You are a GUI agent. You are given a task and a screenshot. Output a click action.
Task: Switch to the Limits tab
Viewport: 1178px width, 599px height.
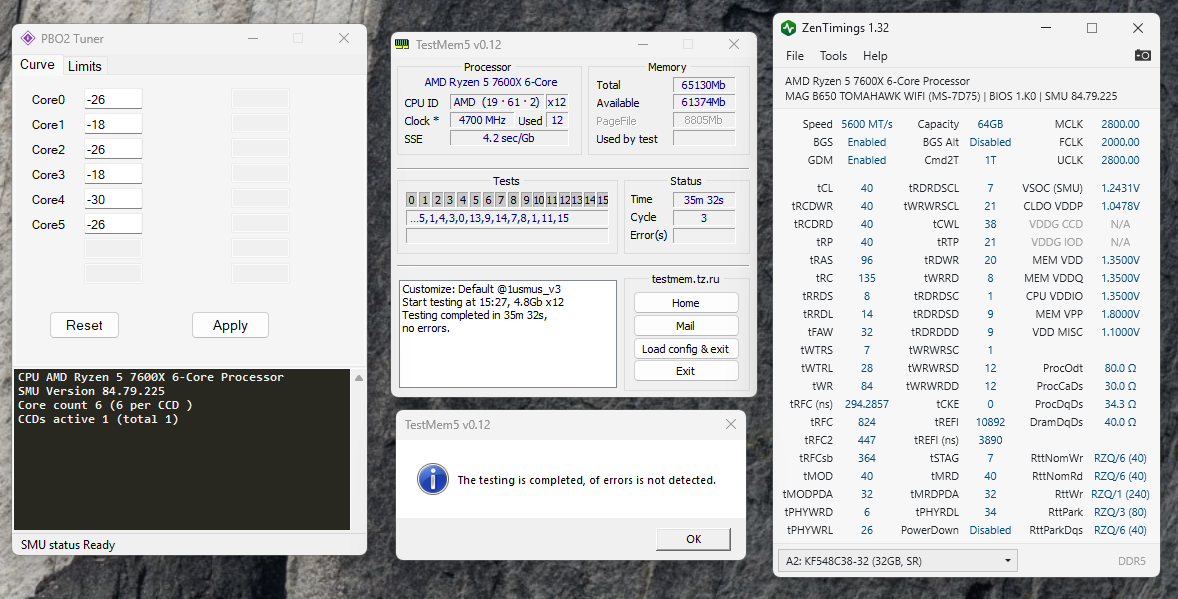(84, 66)
